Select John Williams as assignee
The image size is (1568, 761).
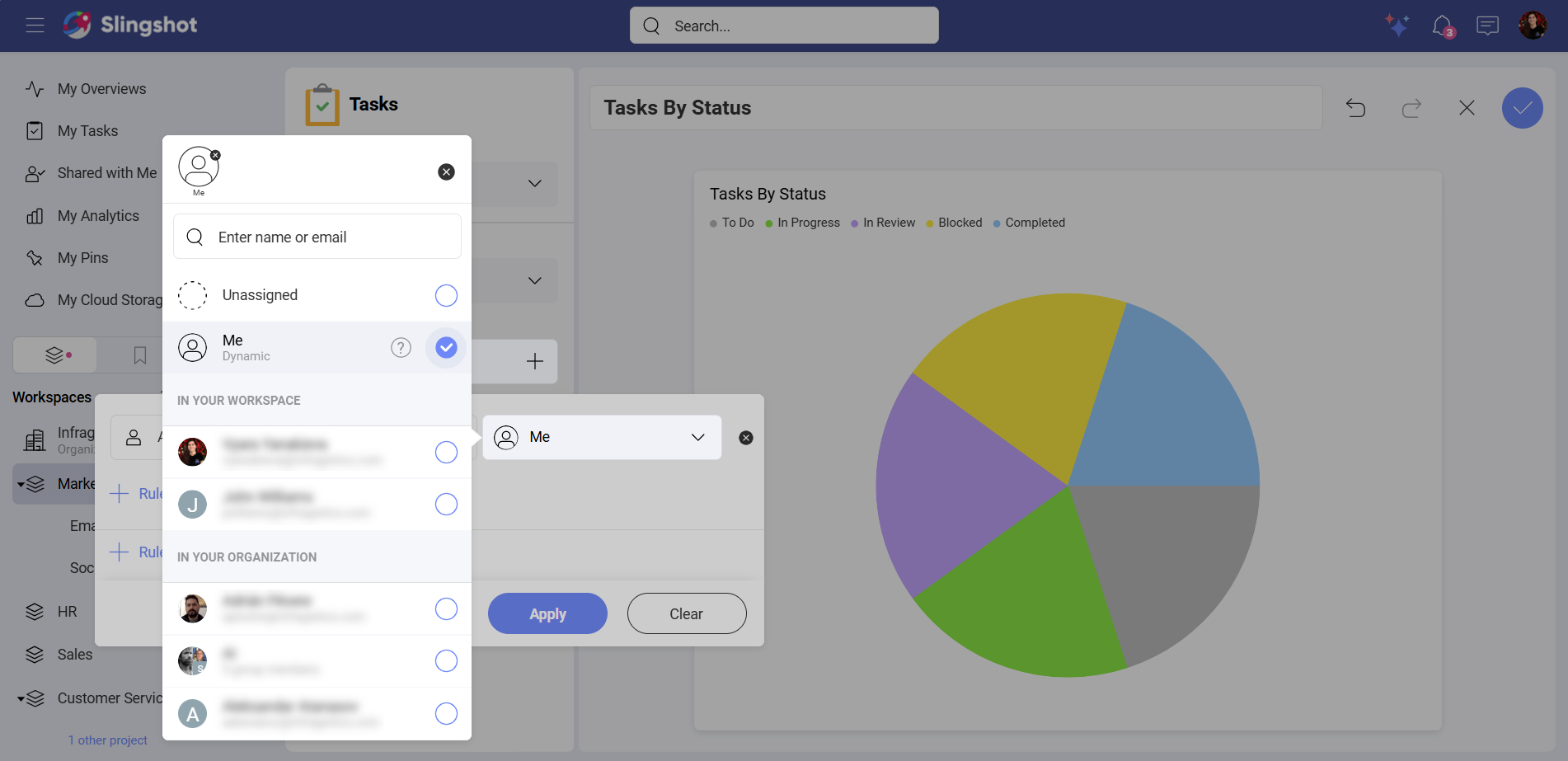point(446,504)
